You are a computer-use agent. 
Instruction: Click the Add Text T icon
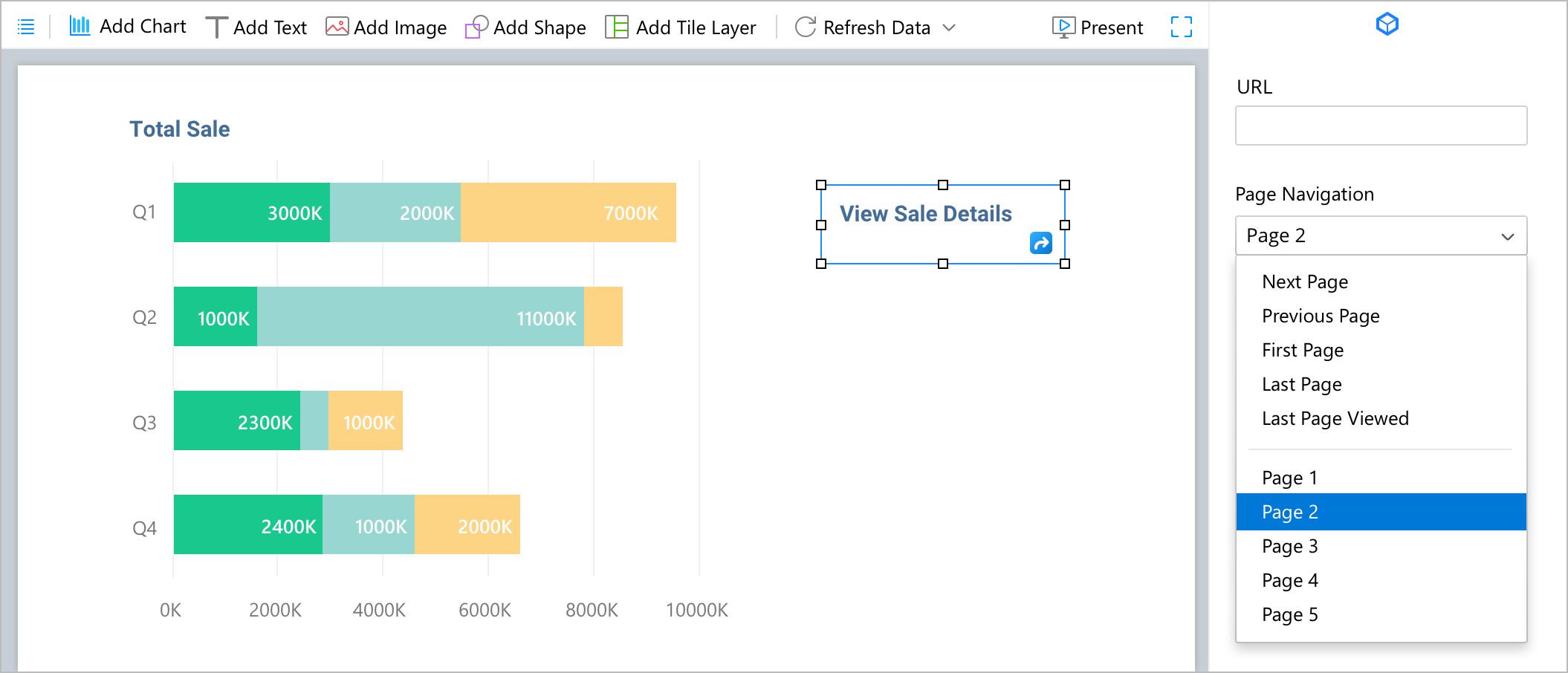(x=216, y=27)
